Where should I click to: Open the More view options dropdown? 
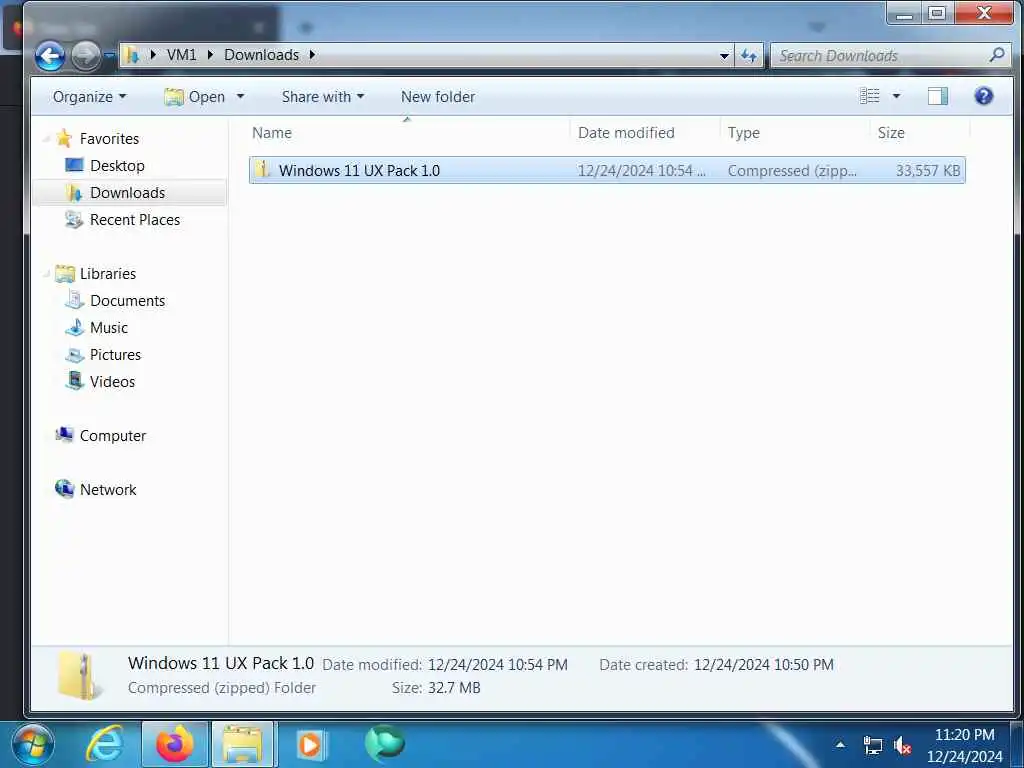(x=896, y=96)
